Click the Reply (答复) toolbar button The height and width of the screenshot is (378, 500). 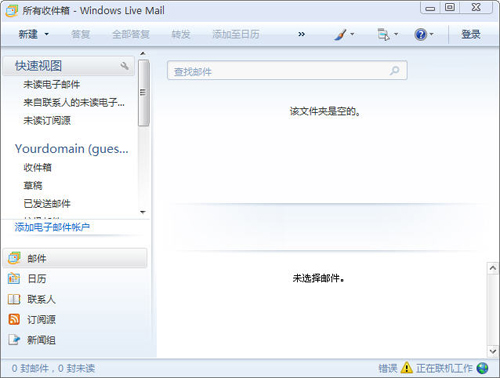[80, 34]
